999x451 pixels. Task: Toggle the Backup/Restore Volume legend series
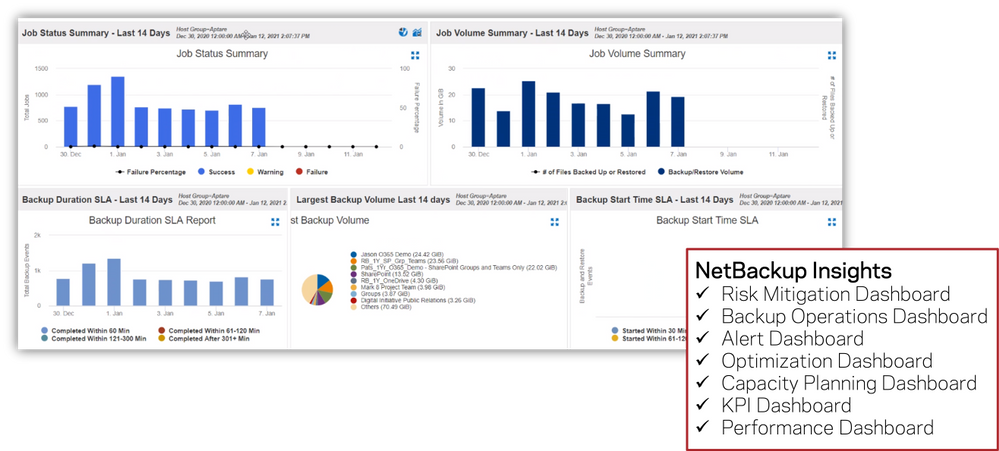click(x=700, y=172)
